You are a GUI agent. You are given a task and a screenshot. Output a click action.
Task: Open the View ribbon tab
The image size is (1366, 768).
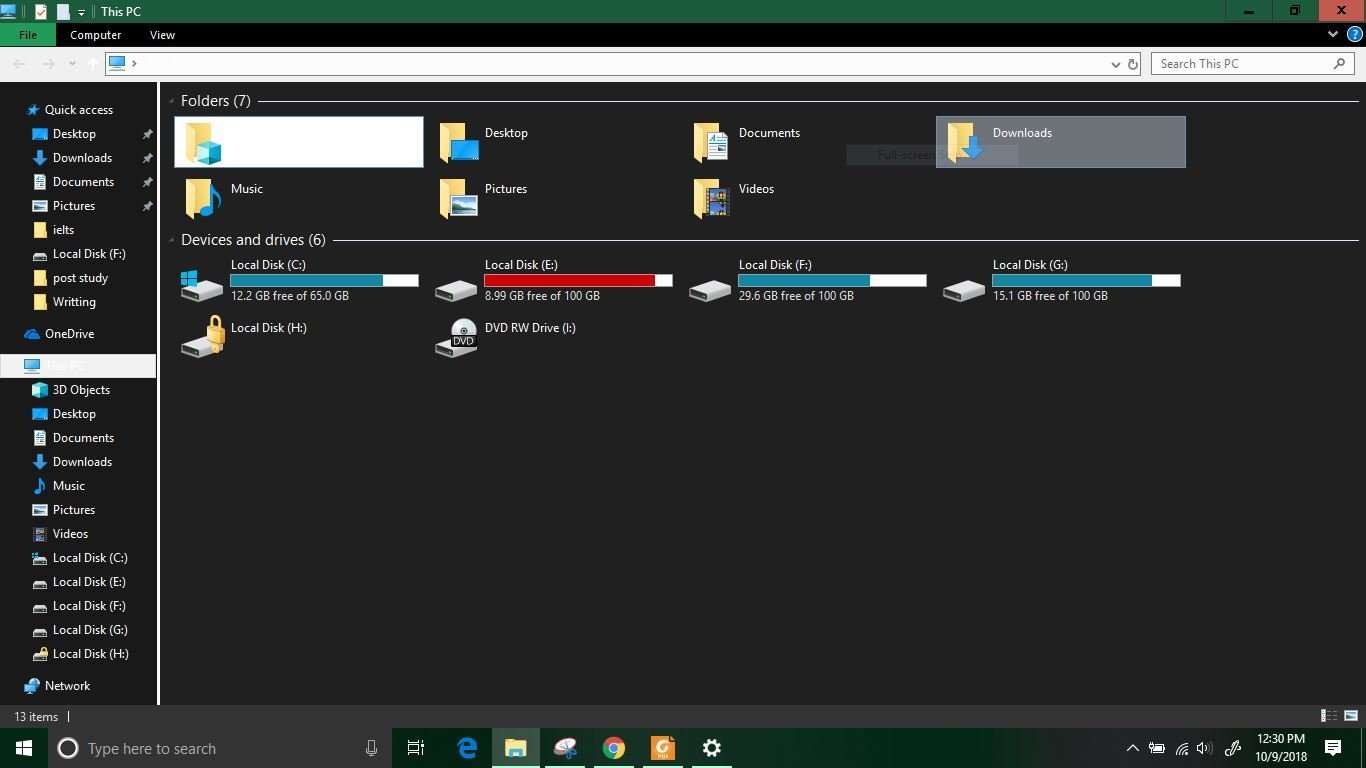[162, 35]
